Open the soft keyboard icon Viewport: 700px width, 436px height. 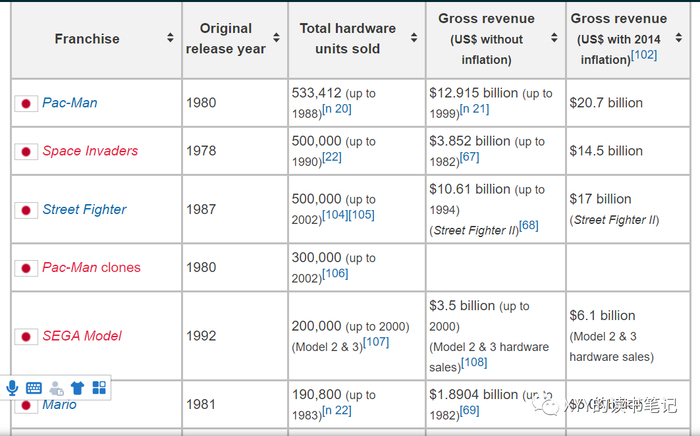click(34, 388)
